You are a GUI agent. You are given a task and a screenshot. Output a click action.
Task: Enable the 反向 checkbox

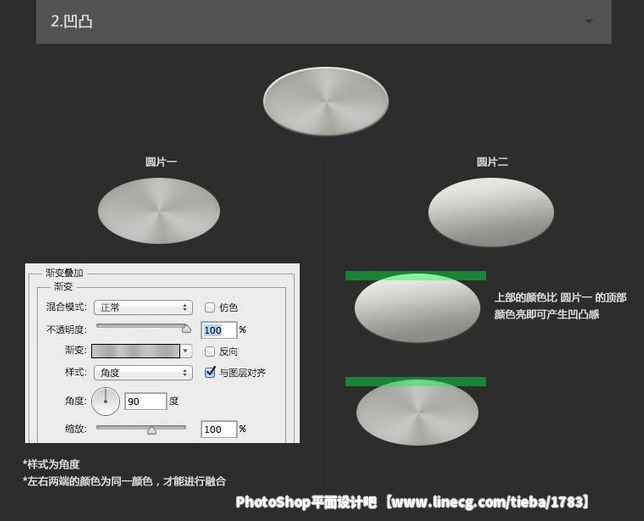coord(209,351)
